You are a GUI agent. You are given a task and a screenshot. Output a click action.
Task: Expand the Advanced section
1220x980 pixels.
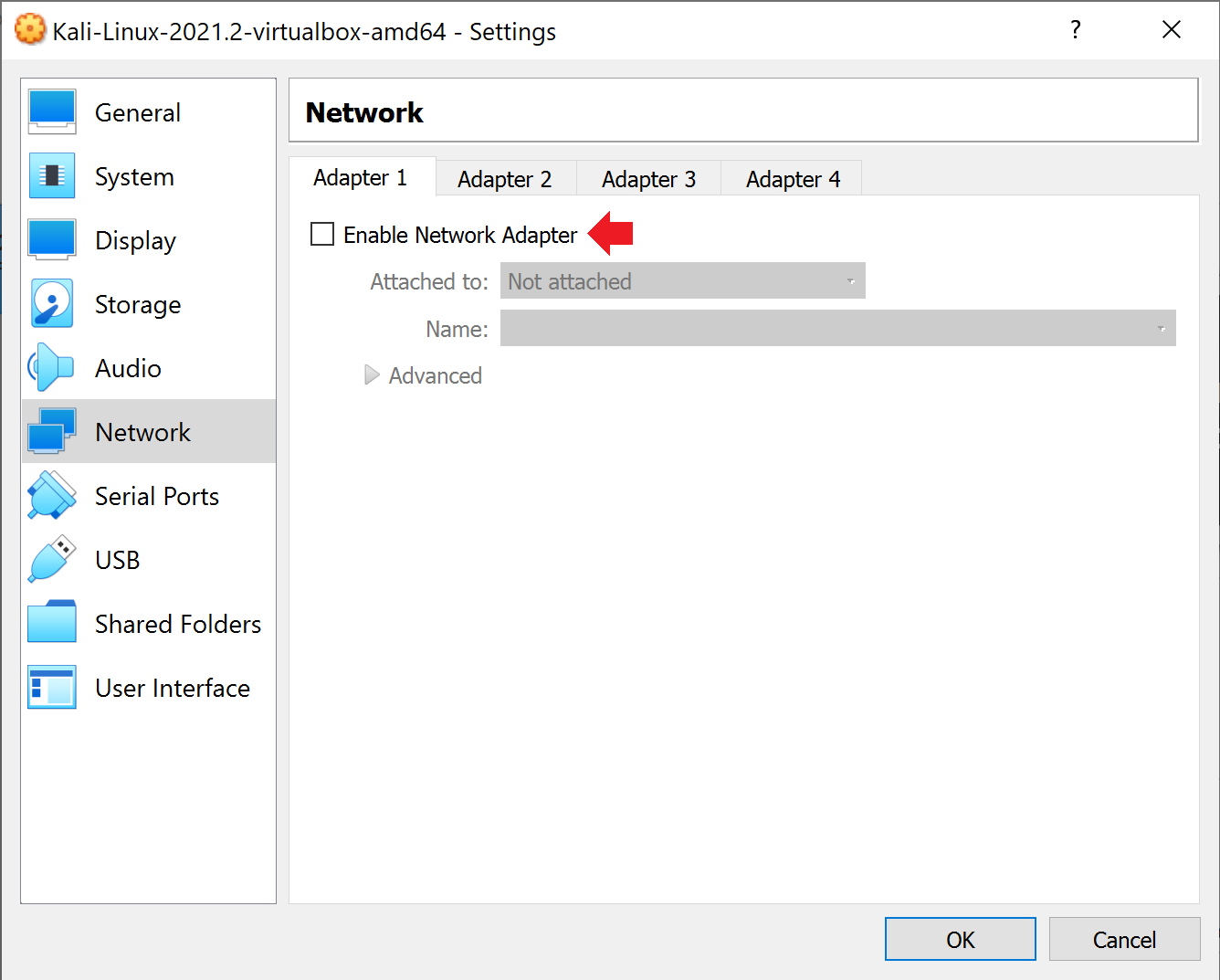pos(424,375)
